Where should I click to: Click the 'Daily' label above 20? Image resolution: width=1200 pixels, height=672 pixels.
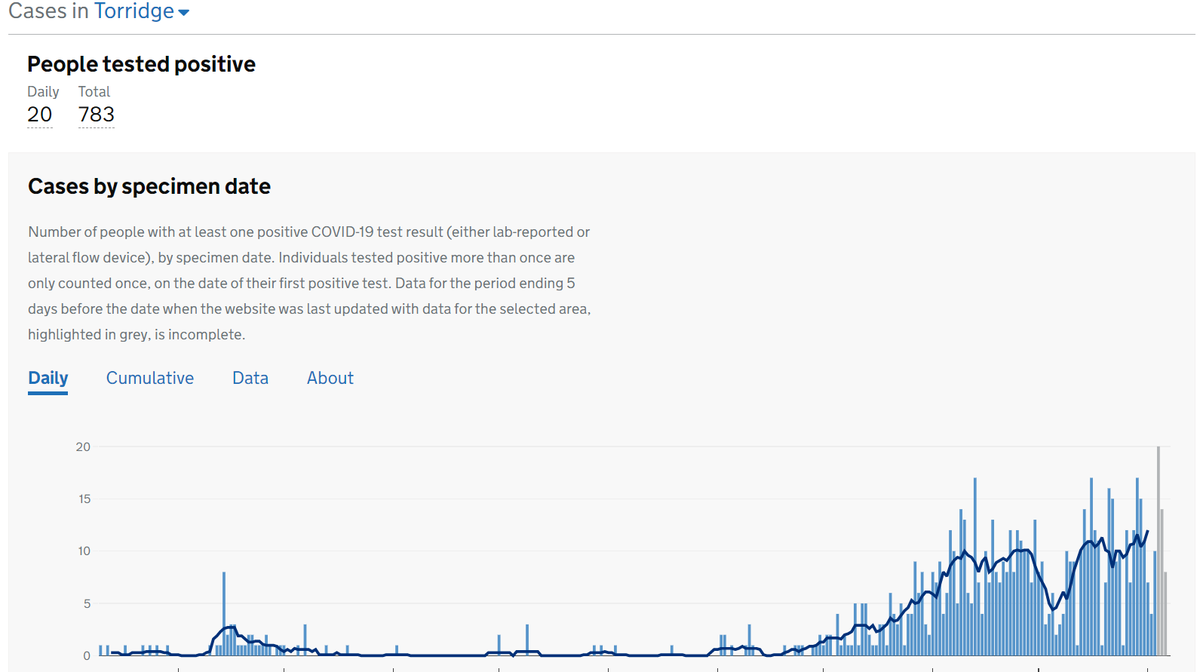point(43,91)
